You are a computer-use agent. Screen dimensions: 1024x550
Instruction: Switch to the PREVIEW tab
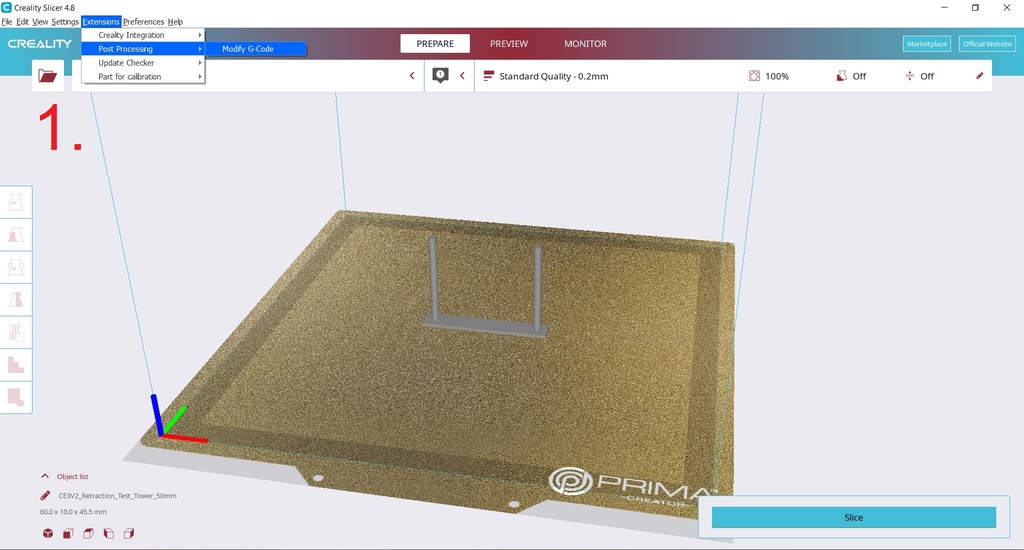[x=508, y=44]
